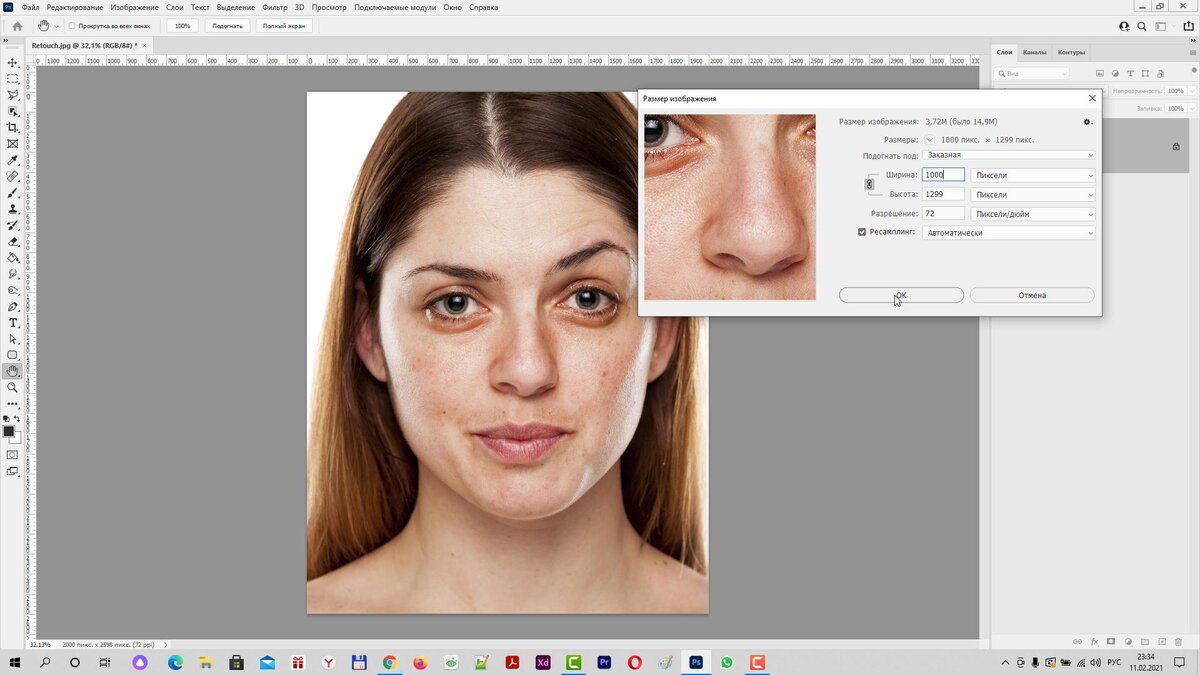This screenshot has height=675, width=1200.
Task: Select the Move tool
Action: pos(13,62)
